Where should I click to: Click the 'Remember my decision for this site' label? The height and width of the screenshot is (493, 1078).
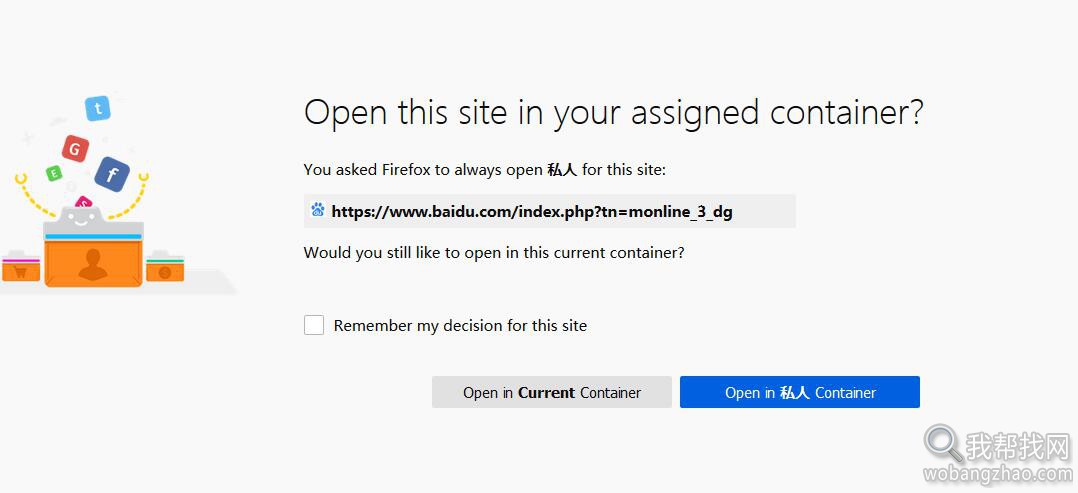click(460, 326)
